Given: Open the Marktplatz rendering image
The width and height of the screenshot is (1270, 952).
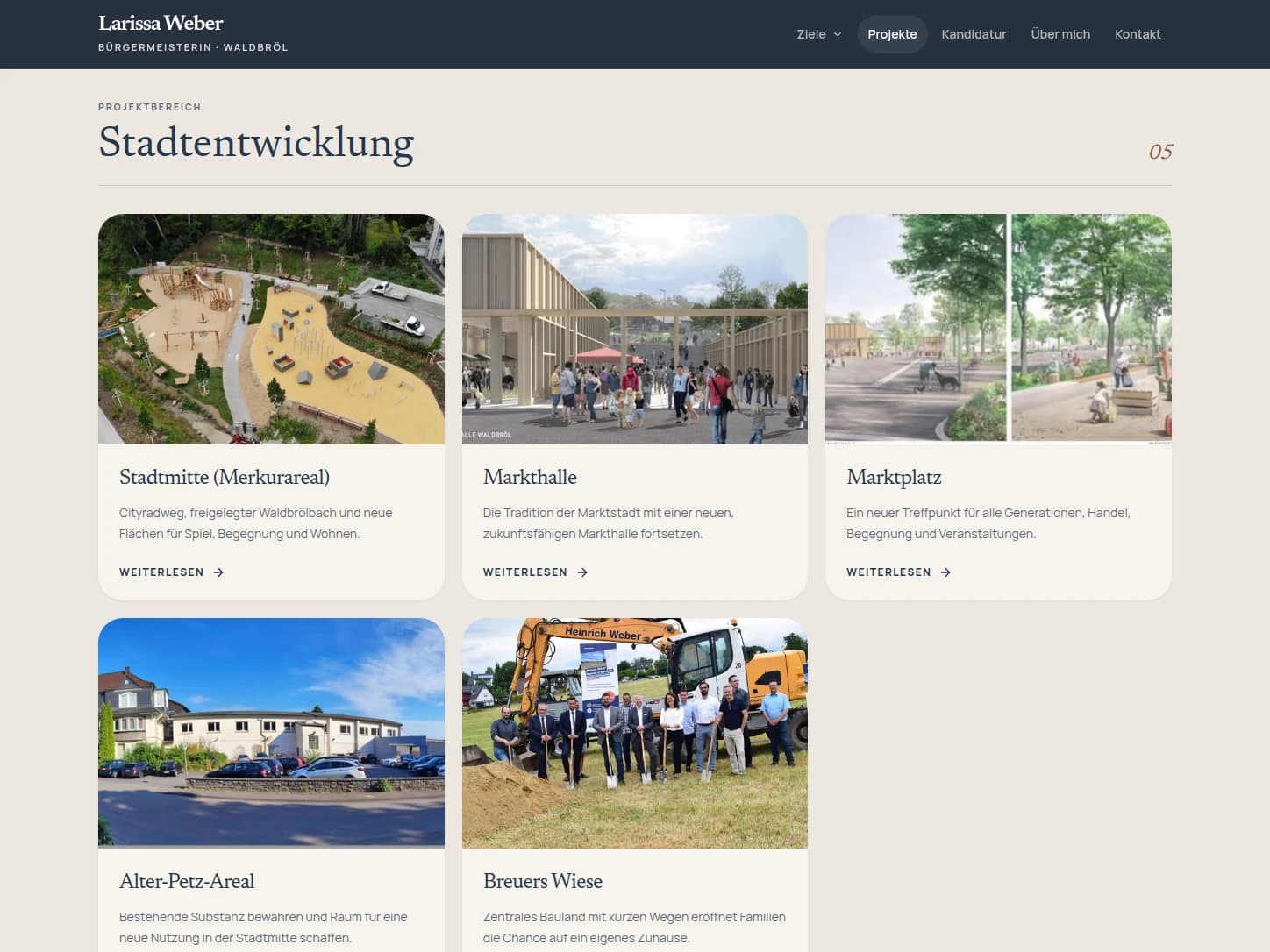Looking at the screenshot, I should (x=998, y=329).
